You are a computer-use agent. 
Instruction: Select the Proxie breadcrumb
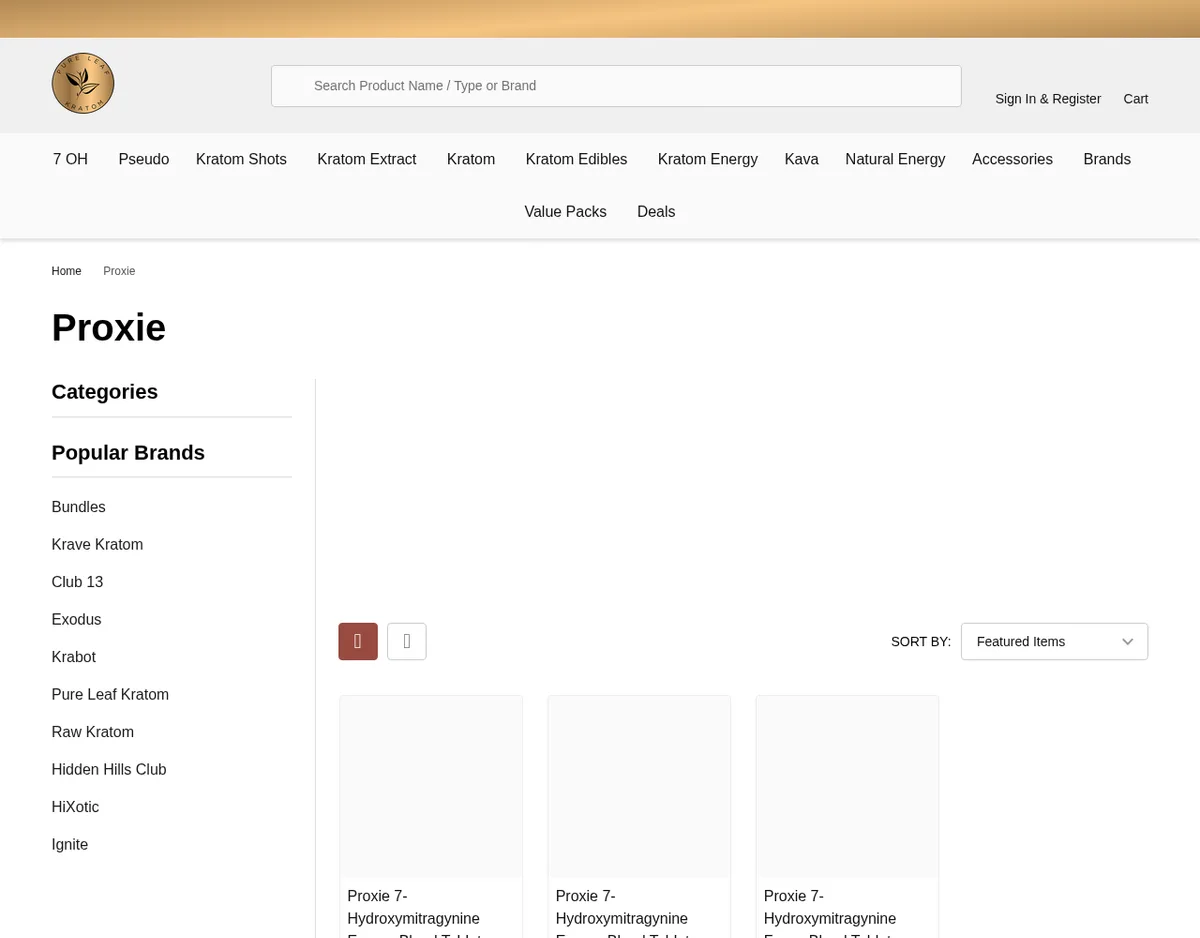tap(119, 271)
